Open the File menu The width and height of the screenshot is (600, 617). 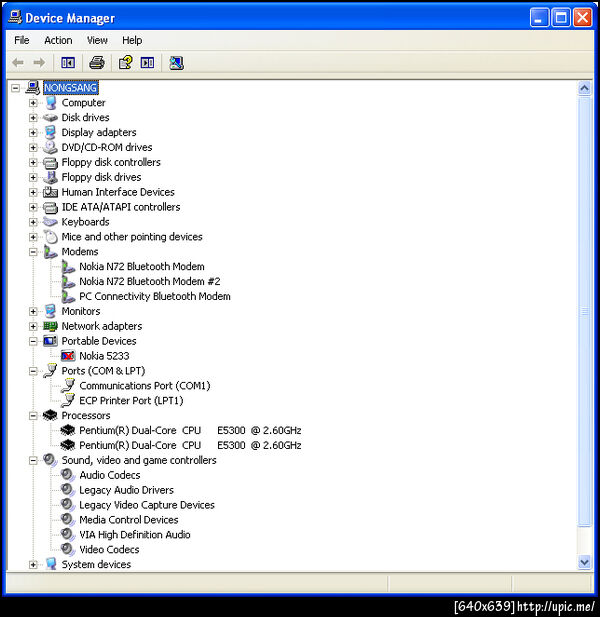[x=22, y=40]
